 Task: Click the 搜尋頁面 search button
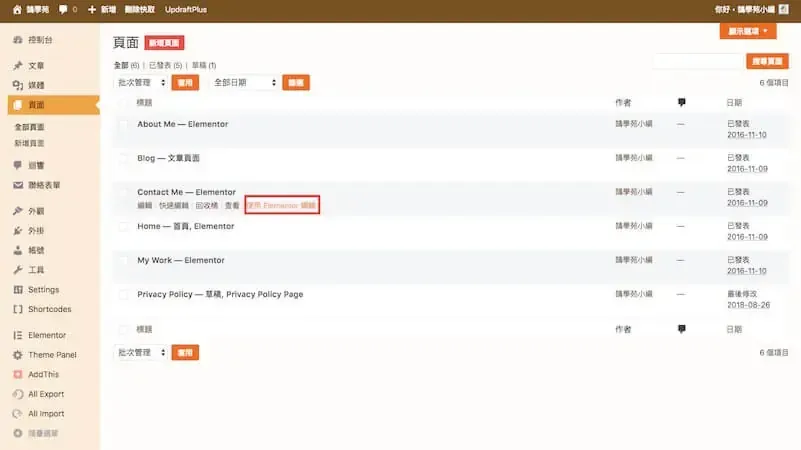click(x=767, y=61)
